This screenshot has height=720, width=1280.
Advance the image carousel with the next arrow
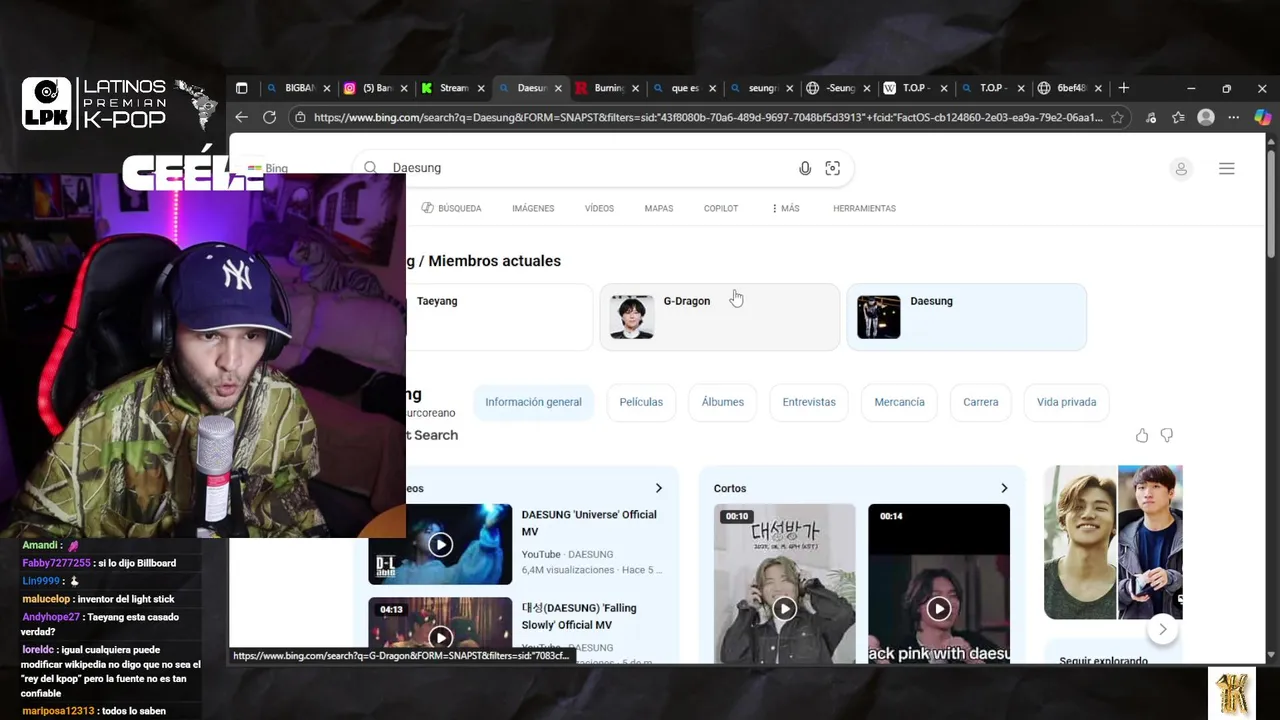click(1162, 629)
